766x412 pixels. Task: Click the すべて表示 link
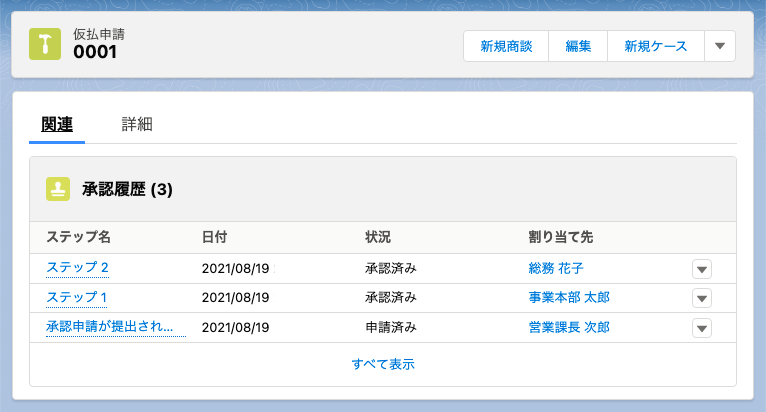tap(383, 364)
